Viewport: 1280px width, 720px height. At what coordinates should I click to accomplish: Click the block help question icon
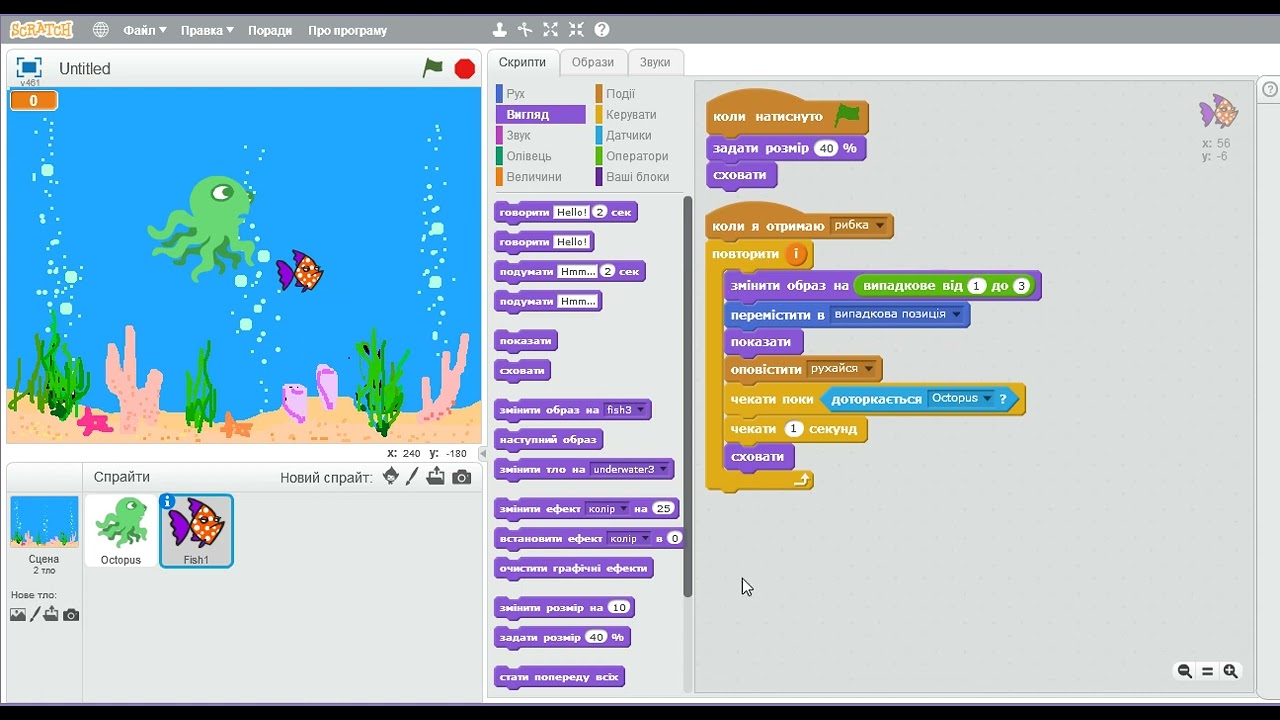point(602,30)
